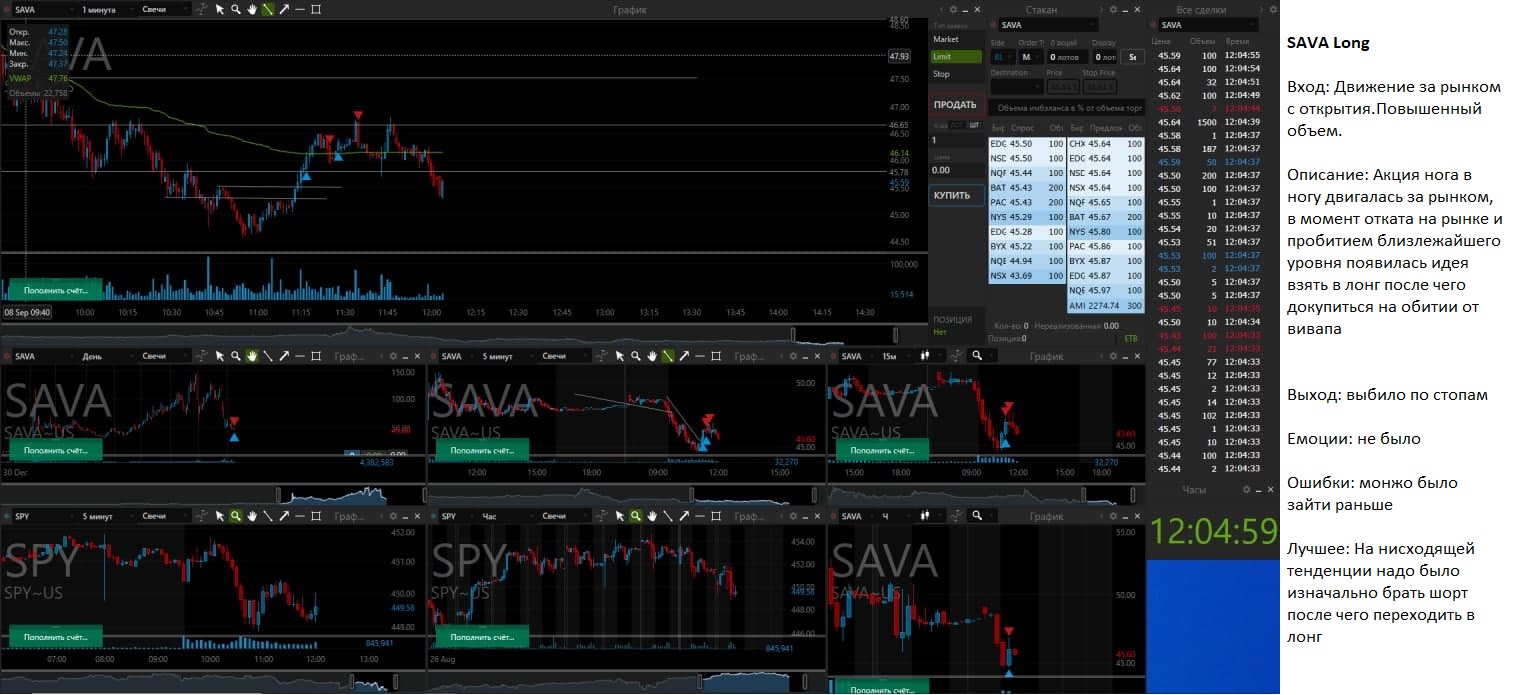Open the SAVA symbol dropdown in the Стакан panel
Screen dimensions: 1519x695
pyautogui.click(x=1046, y=25)
